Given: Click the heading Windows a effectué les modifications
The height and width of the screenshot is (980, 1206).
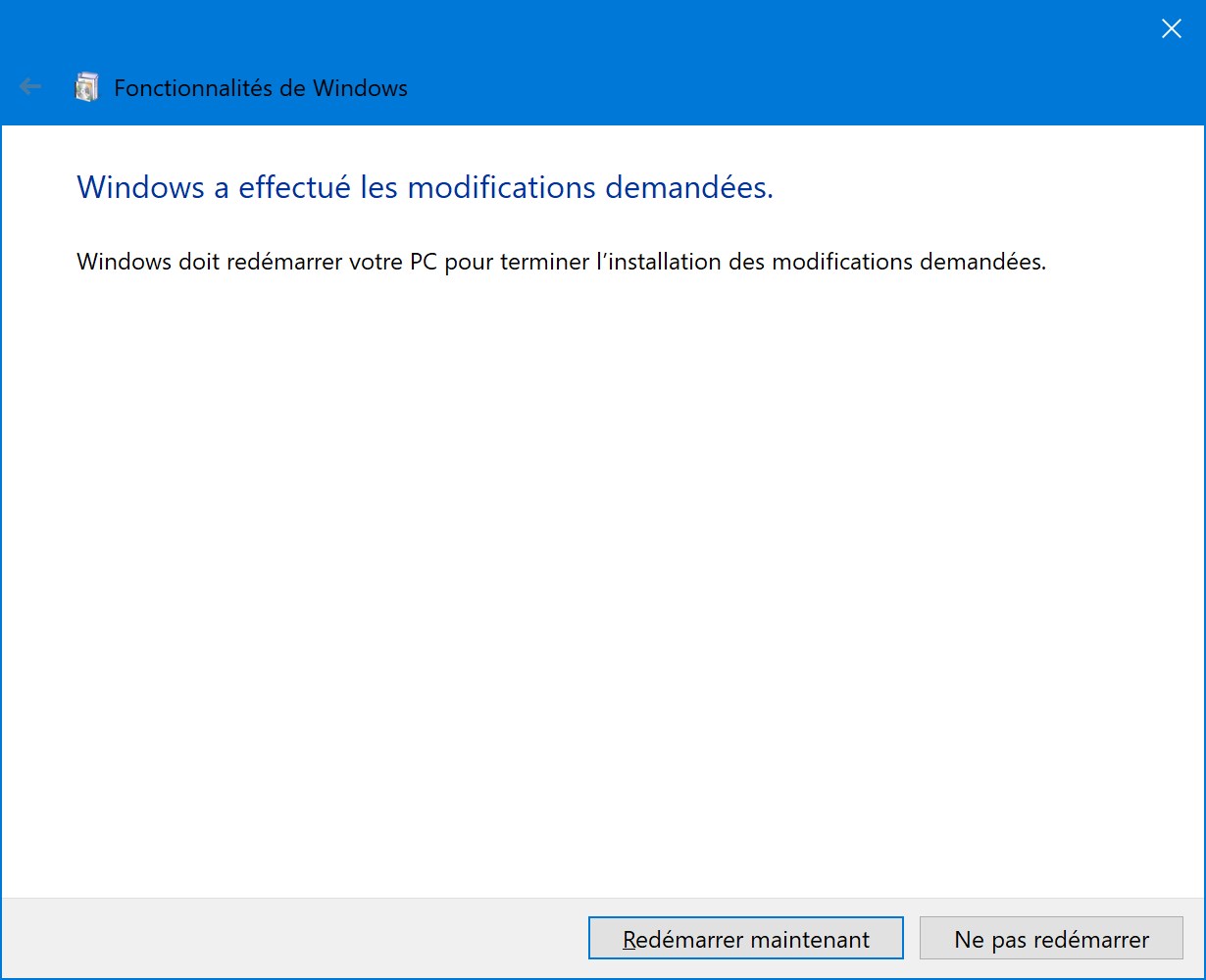Looking at the screenshot, I should (425, 187).
